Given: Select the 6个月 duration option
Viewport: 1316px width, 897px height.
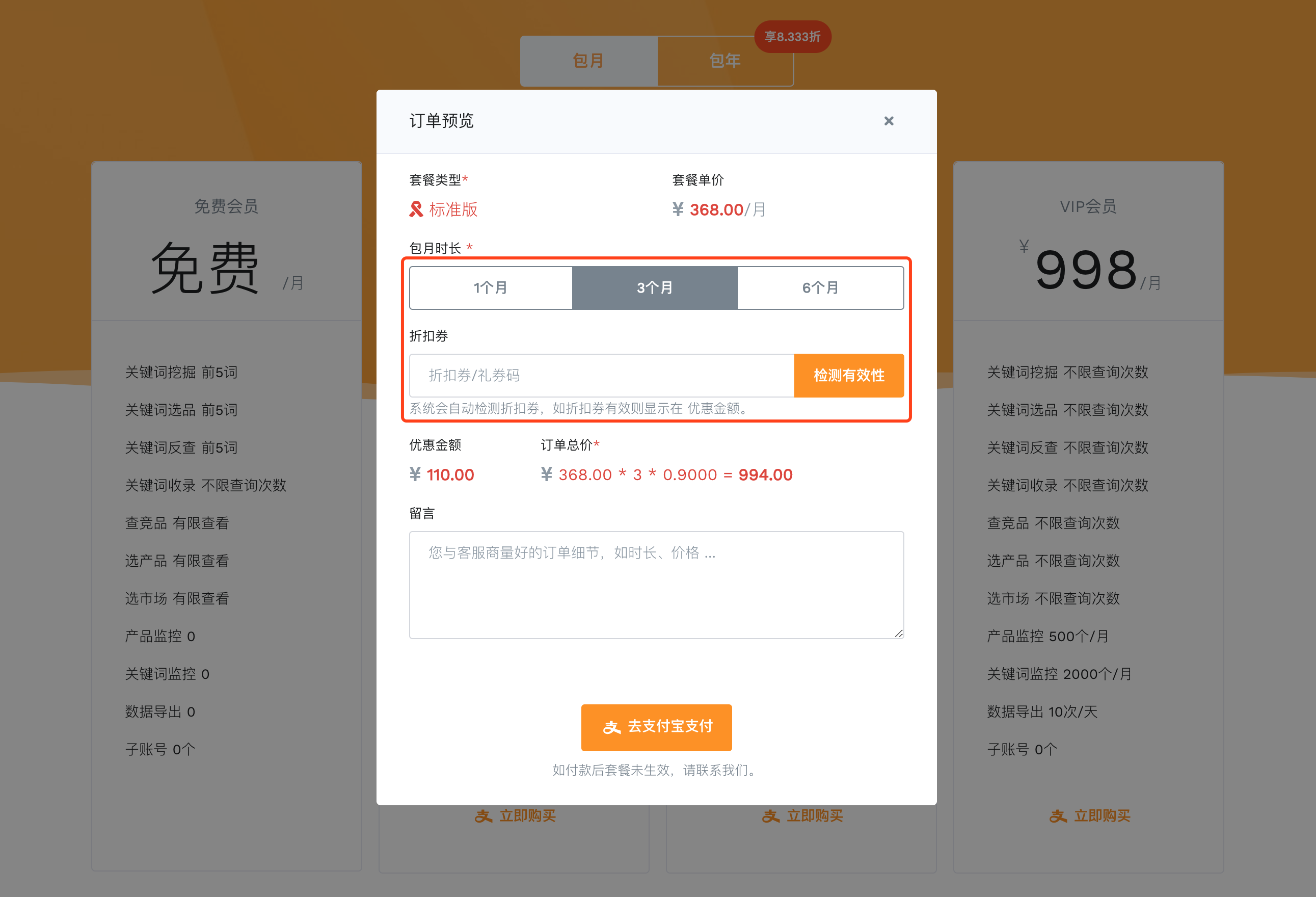Looking at the screenshot, I should [820, 287].
